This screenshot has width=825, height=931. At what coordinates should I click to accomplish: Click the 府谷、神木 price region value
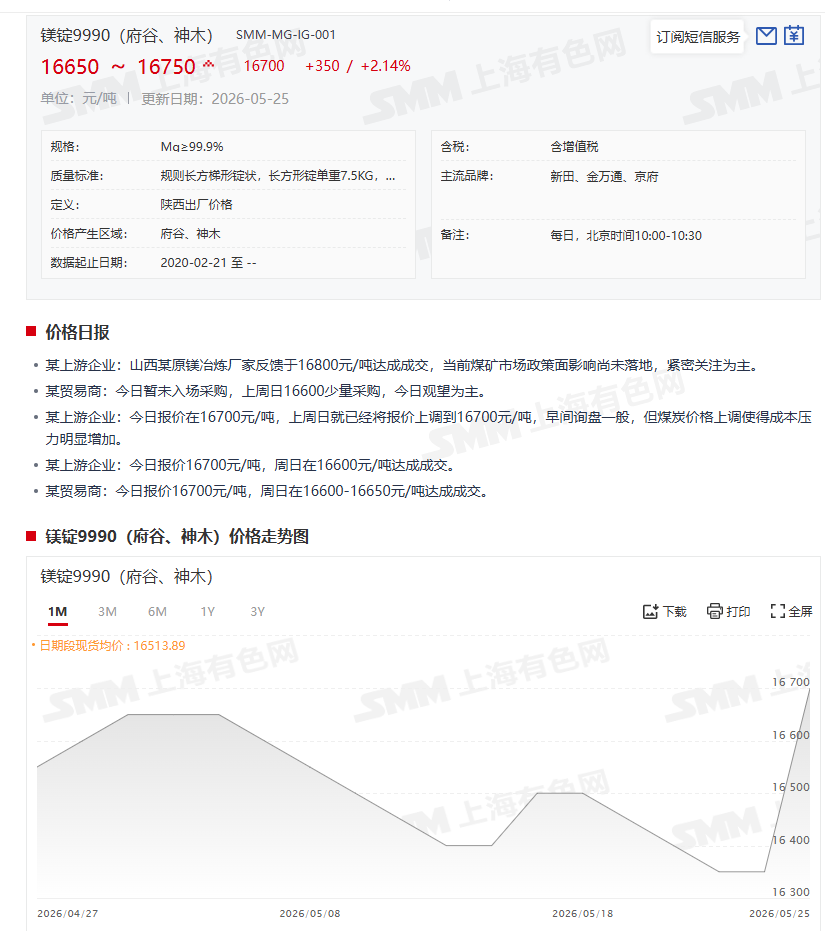coord(190,234)
